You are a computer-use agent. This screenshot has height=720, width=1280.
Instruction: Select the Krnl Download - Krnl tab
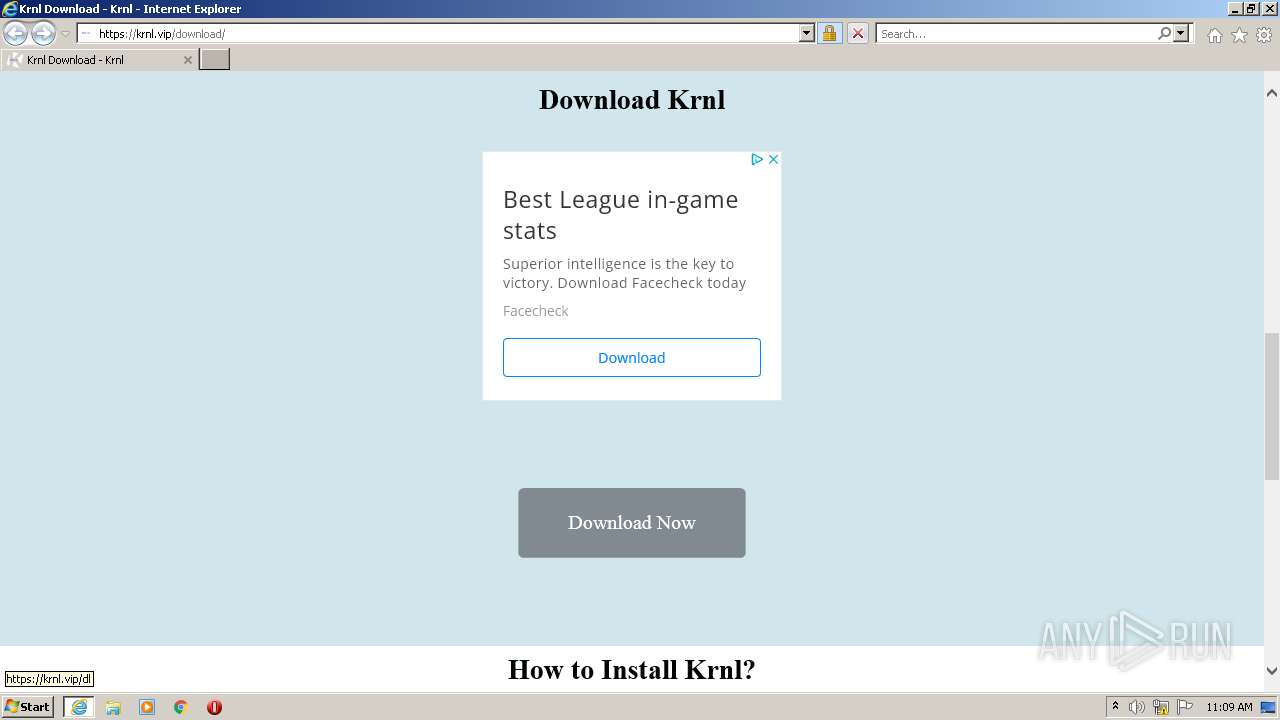pyautogui.click(x=98, y=60)
